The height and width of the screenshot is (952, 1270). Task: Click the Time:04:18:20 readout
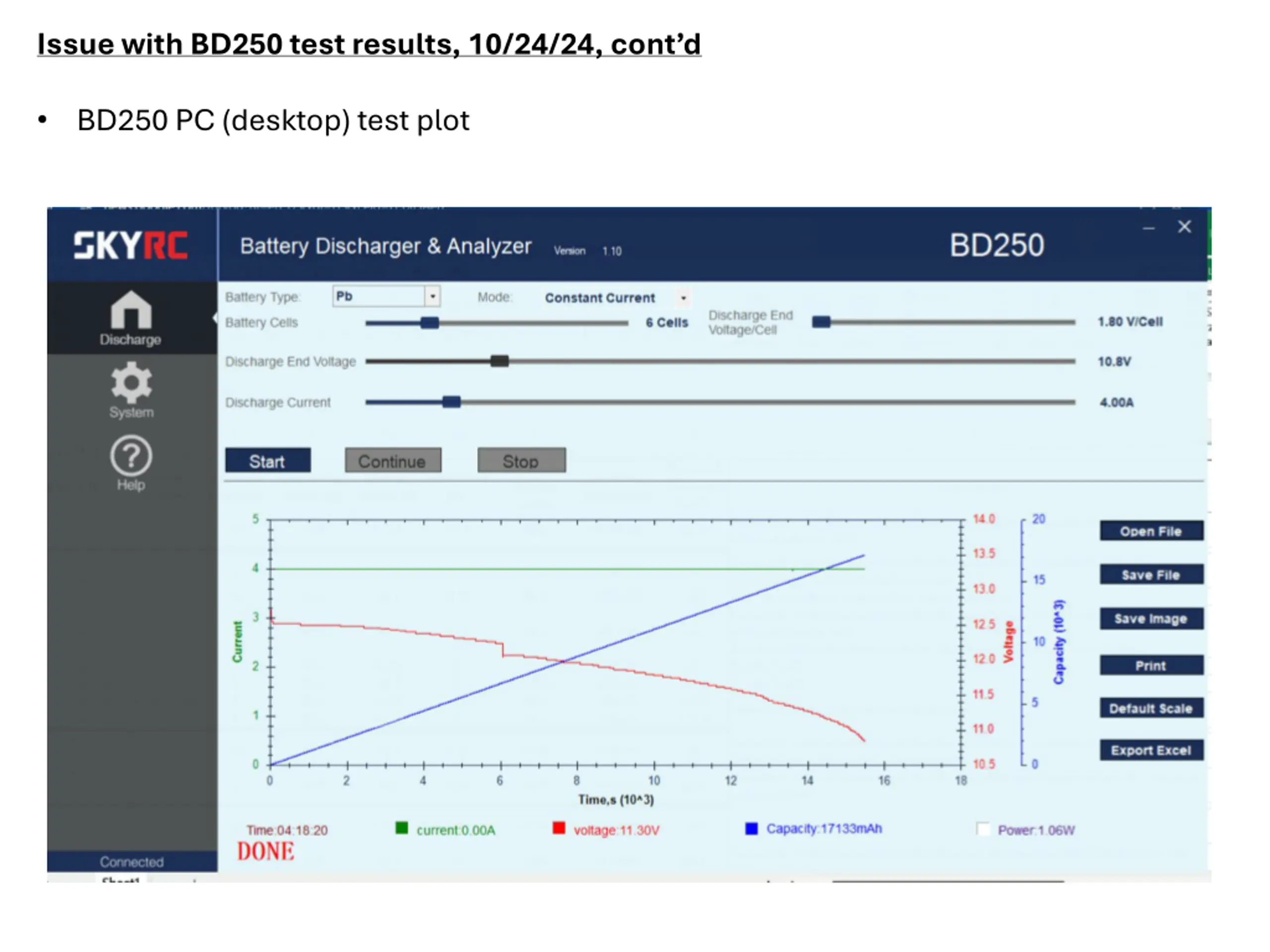click(x=287, y=831)
